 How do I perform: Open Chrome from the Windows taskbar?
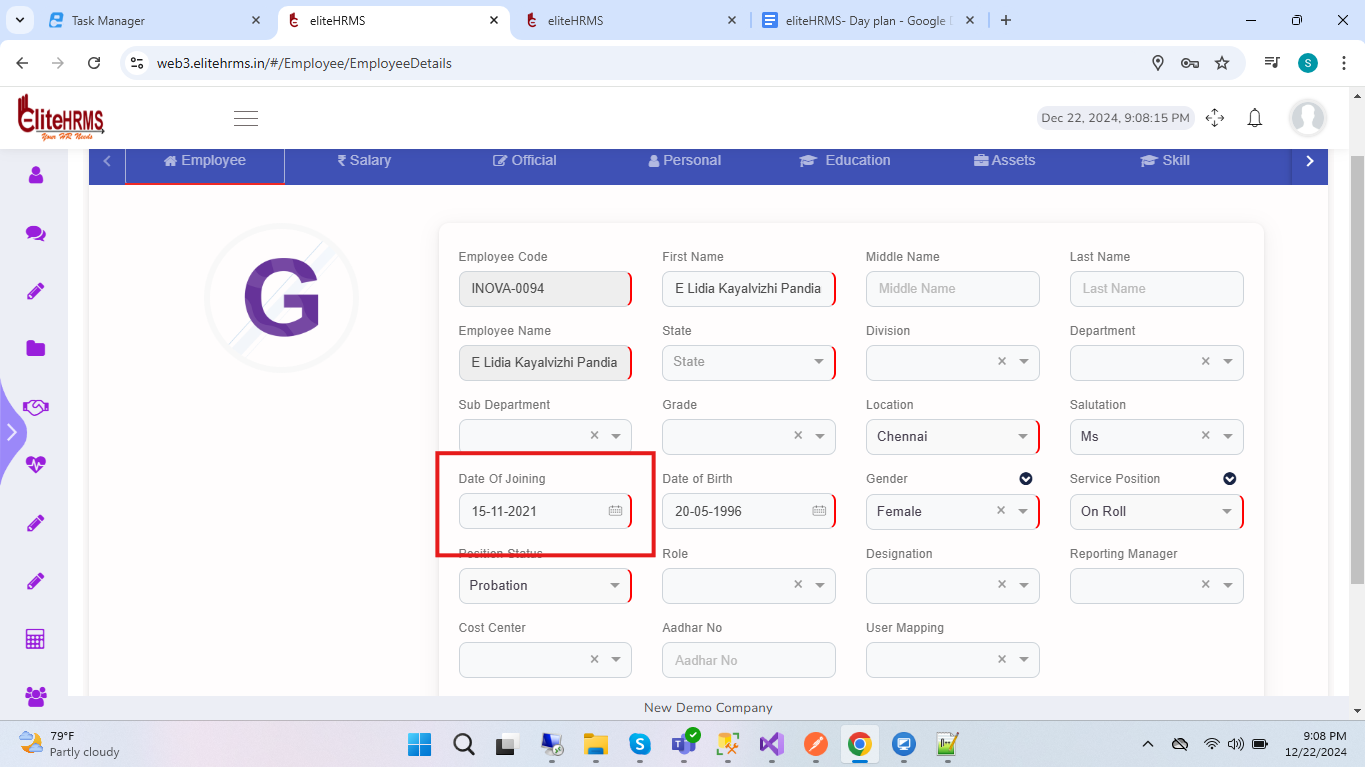click(x=858, y=744)
